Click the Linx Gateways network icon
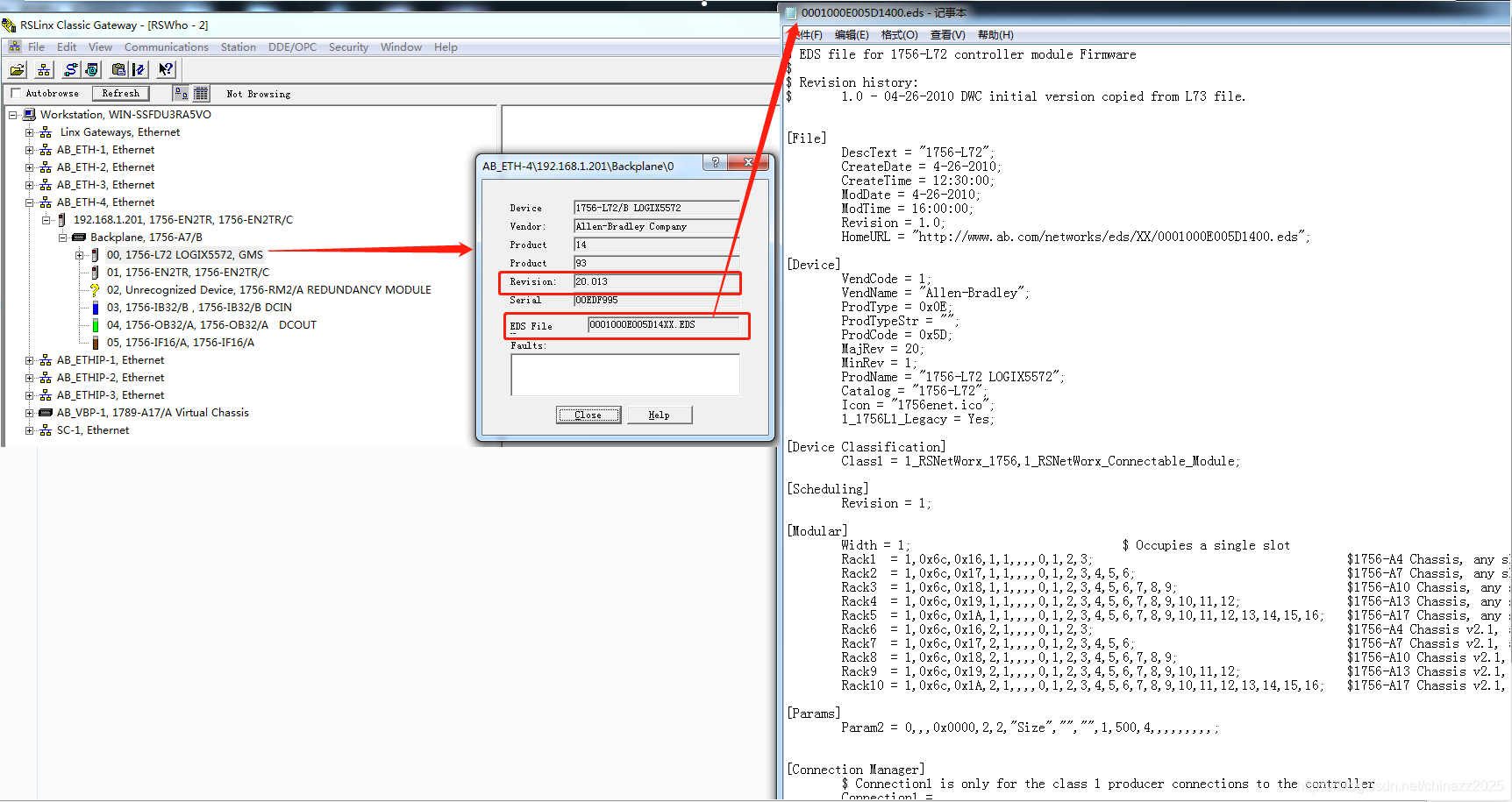 (x=46, y=132)
